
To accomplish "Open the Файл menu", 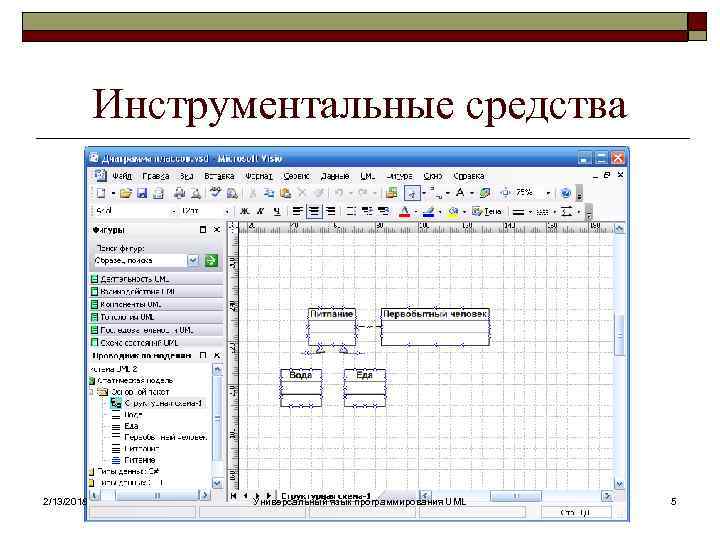I will point(122,176).
